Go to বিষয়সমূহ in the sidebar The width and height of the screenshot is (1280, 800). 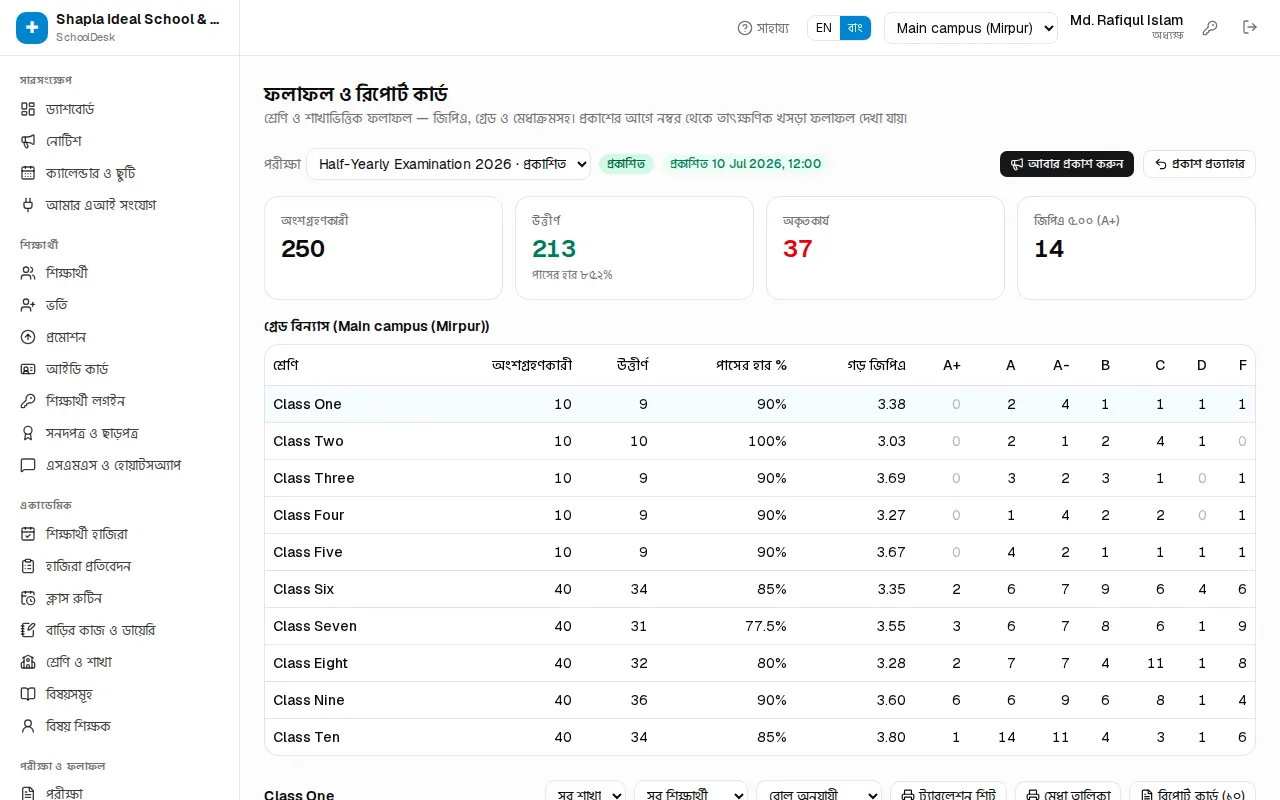click(x=120, y=694)
